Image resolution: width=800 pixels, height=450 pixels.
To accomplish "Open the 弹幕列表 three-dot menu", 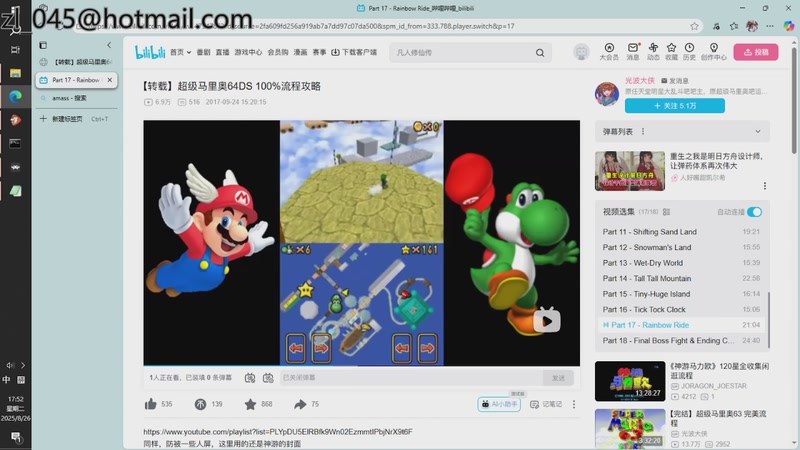I will (643, 132).
